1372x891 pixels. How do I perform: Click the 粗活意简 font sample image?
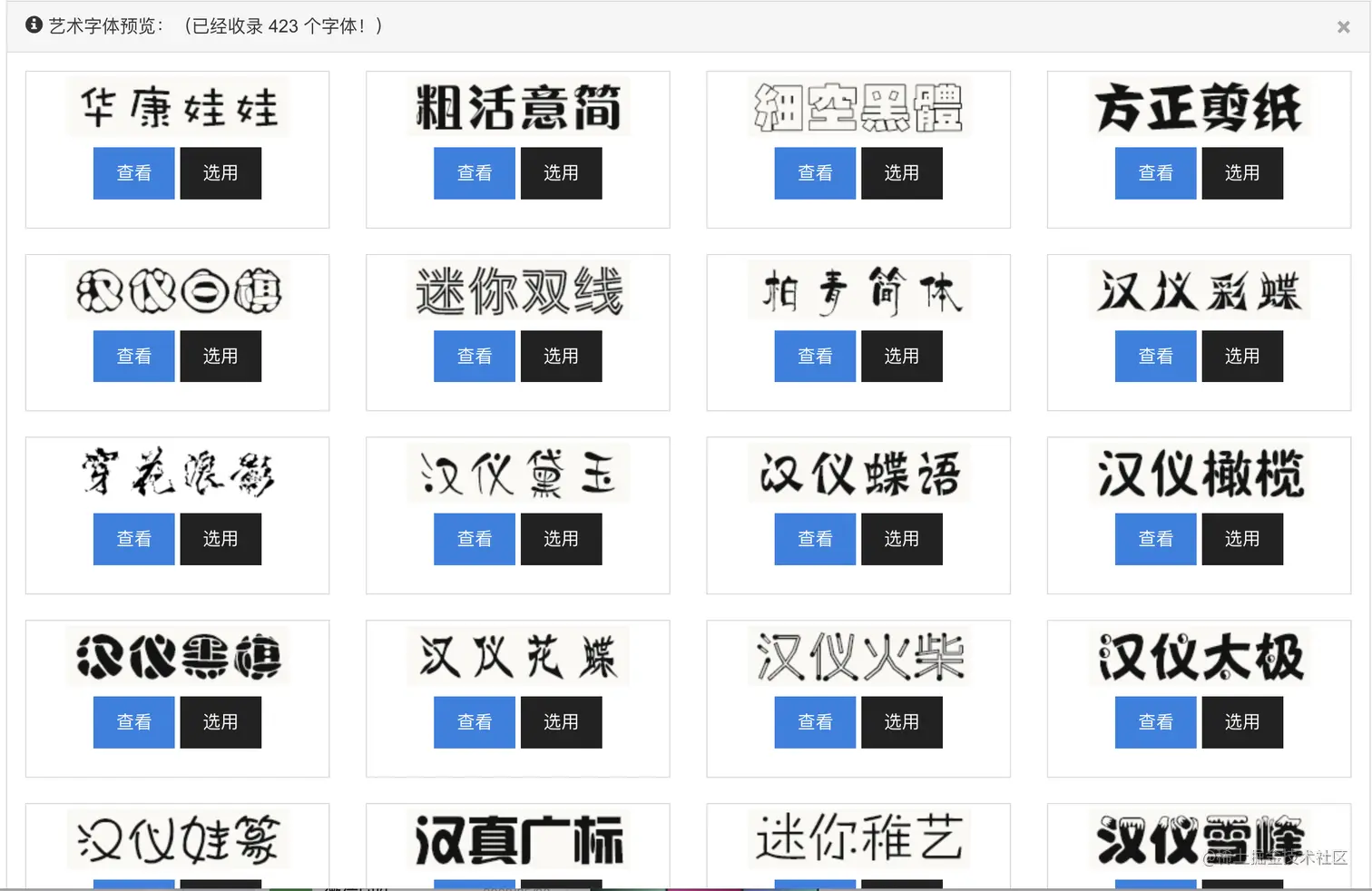point(518,107)
